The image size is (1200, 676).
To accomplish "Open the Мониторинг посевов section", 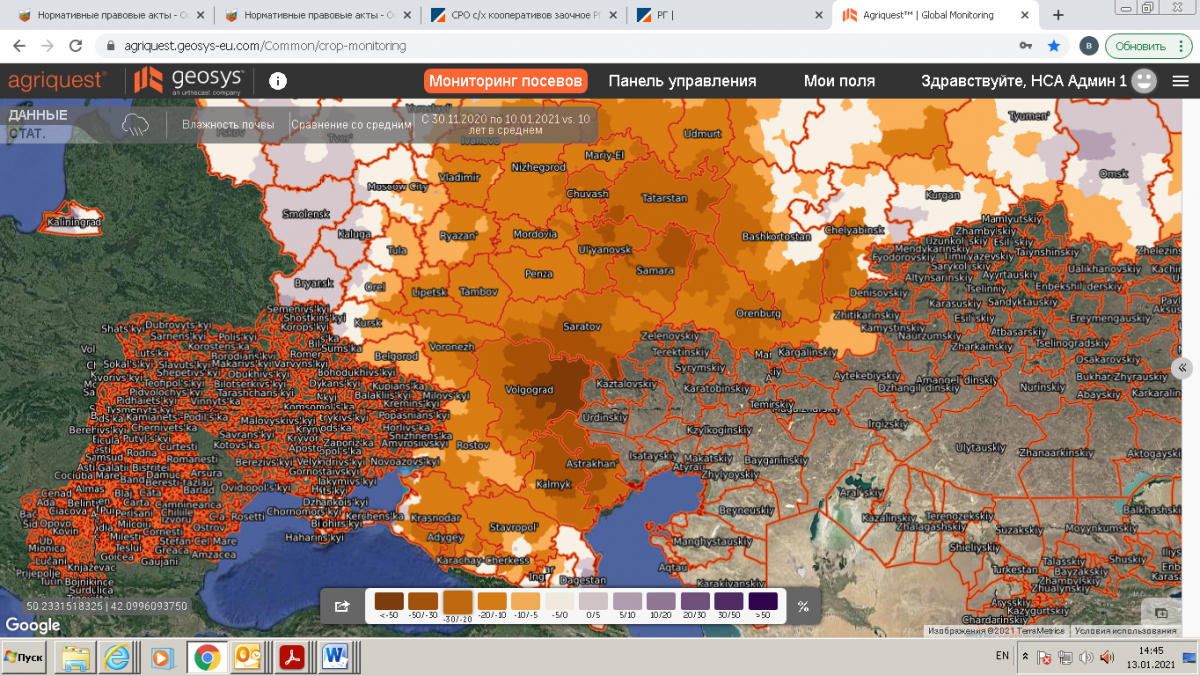I will (505, 81).
